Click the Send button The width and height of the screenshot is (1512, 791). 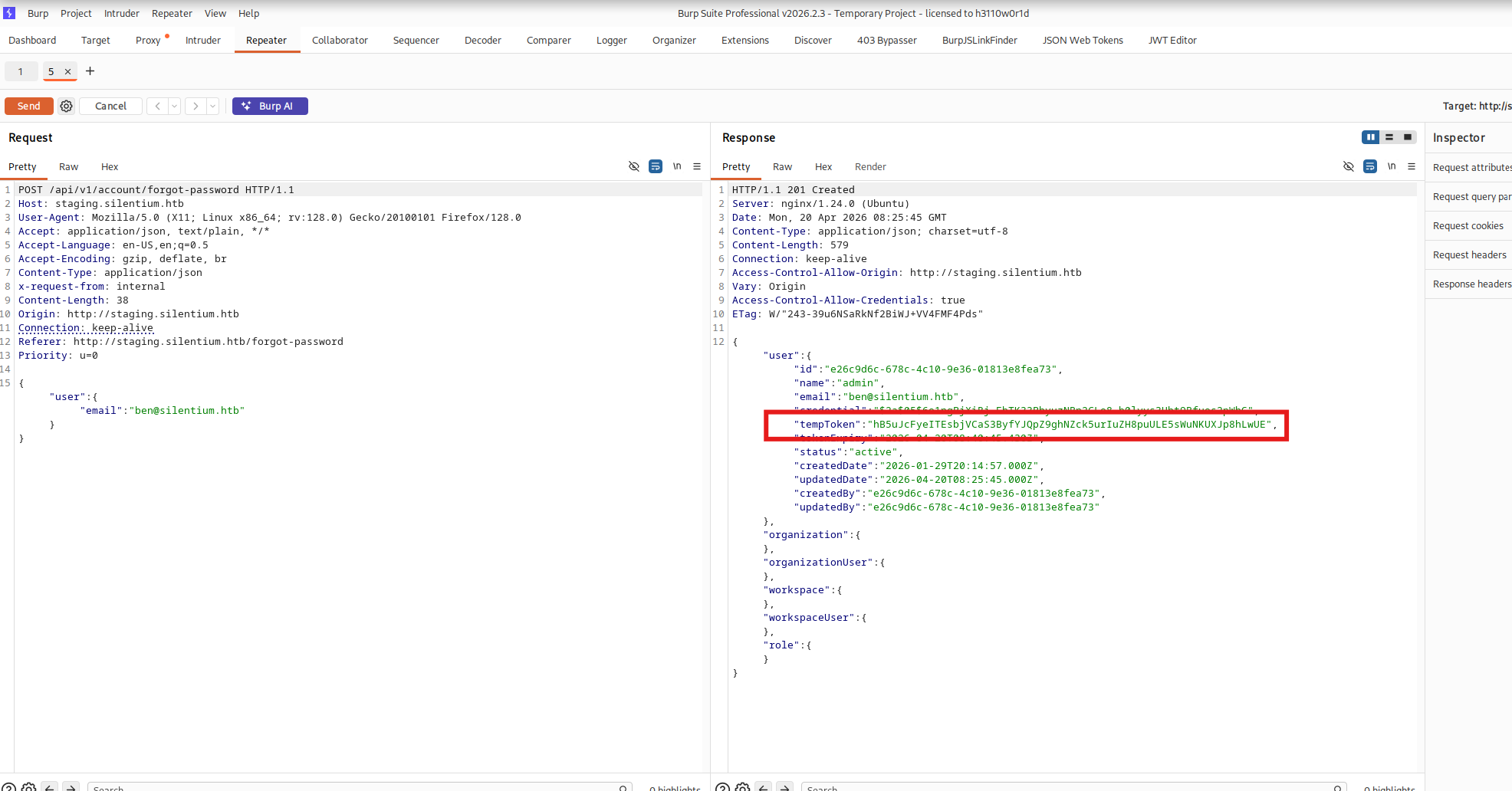pyautogui.click(x=29, y=106)
